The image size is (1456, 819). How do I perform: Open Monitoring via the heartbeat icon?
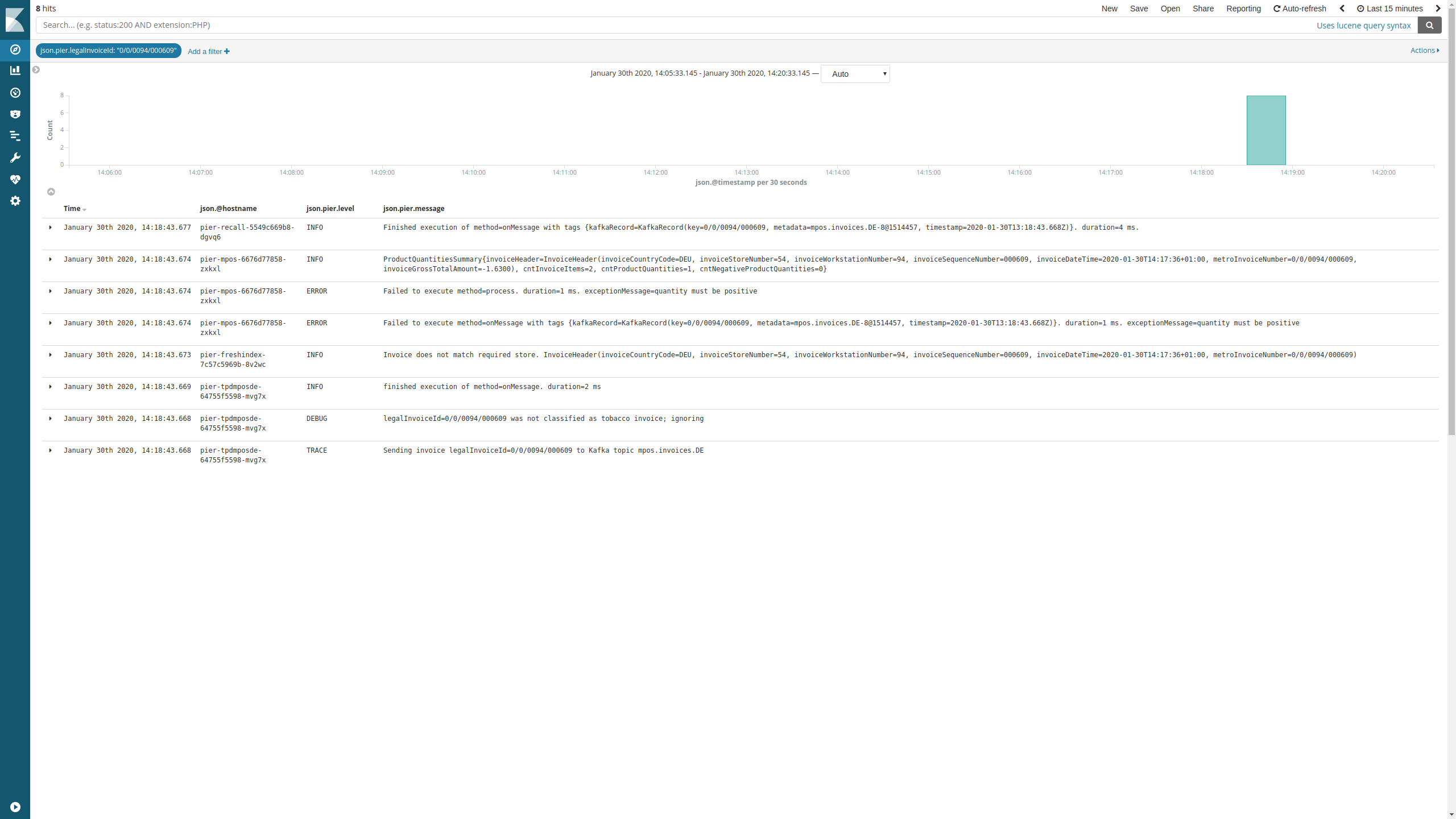[x=15, y=179]
